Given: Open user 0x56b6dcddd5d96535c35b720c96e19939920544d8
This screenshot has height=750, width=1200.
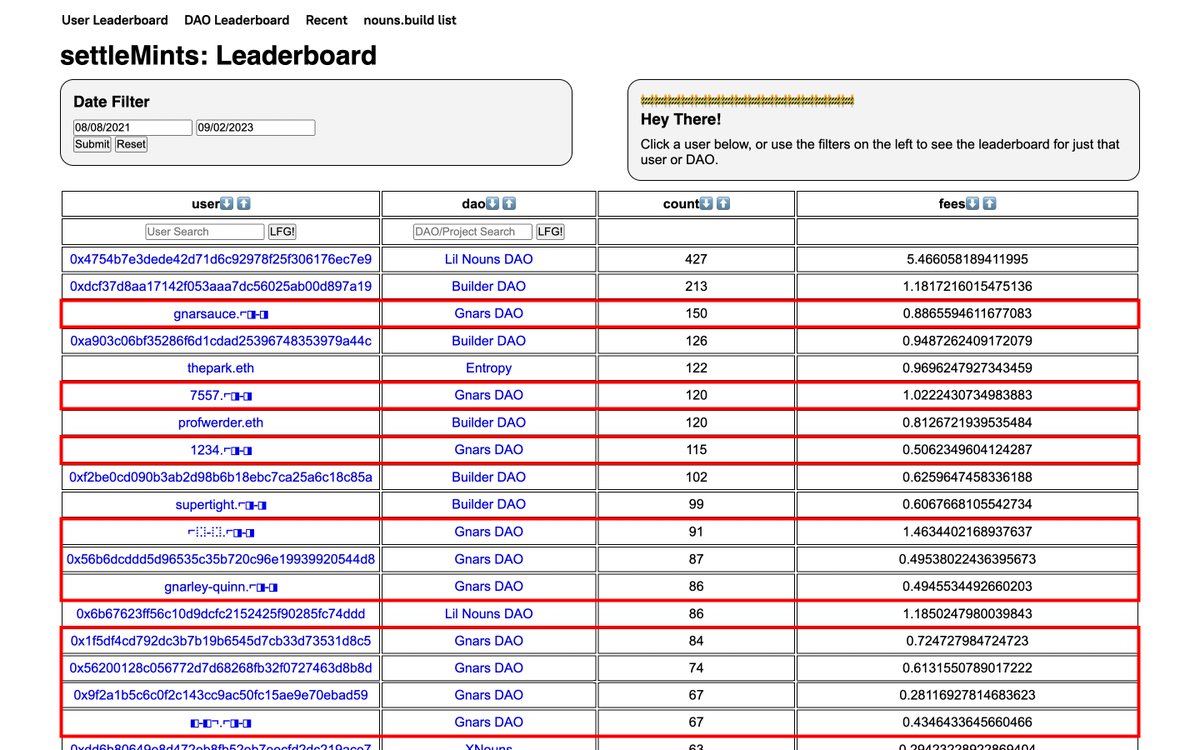Looking at the screenshot, I should tap(221, 559).
